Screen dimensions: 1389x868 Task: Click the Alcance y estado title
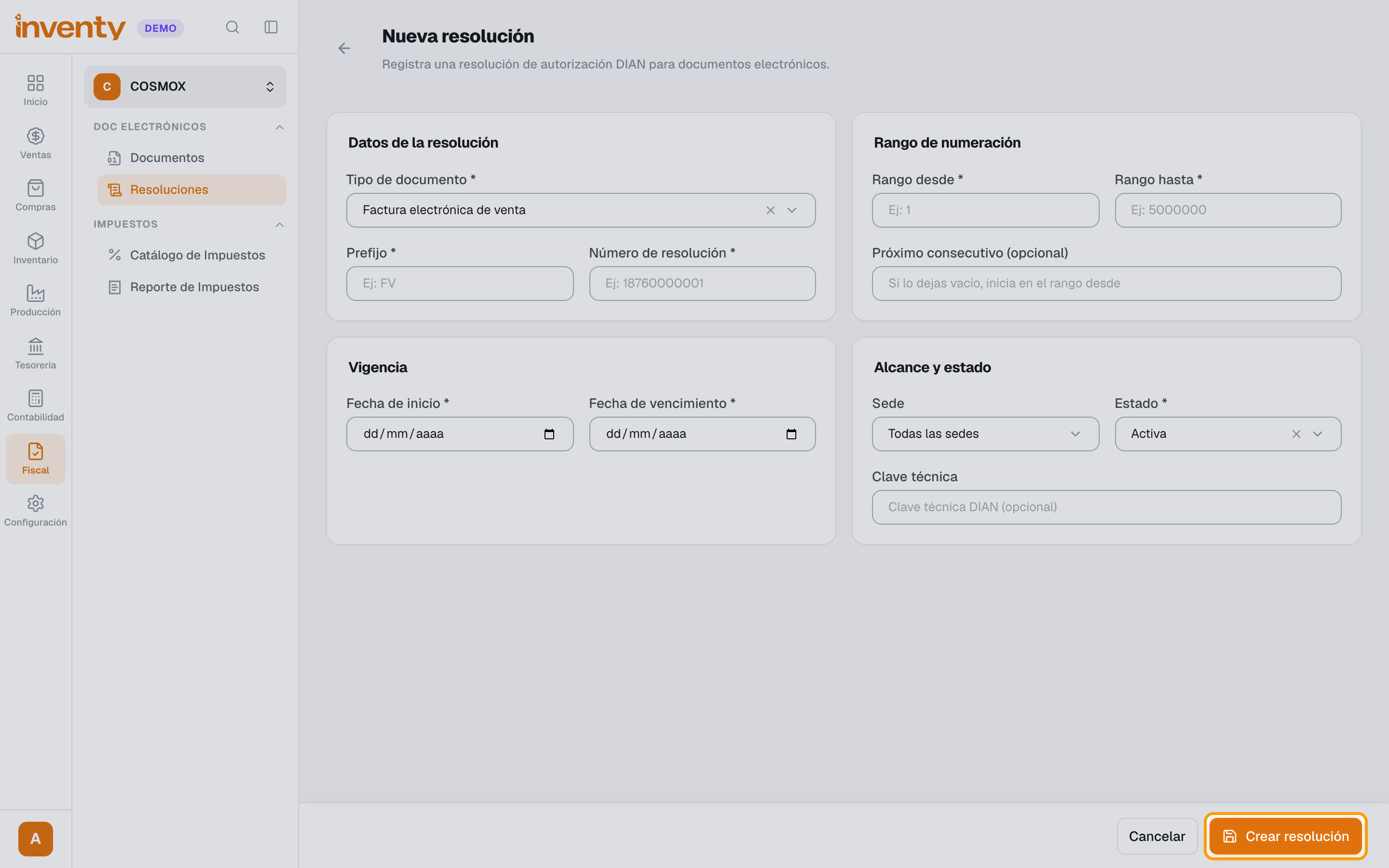(x=932, y=367)
